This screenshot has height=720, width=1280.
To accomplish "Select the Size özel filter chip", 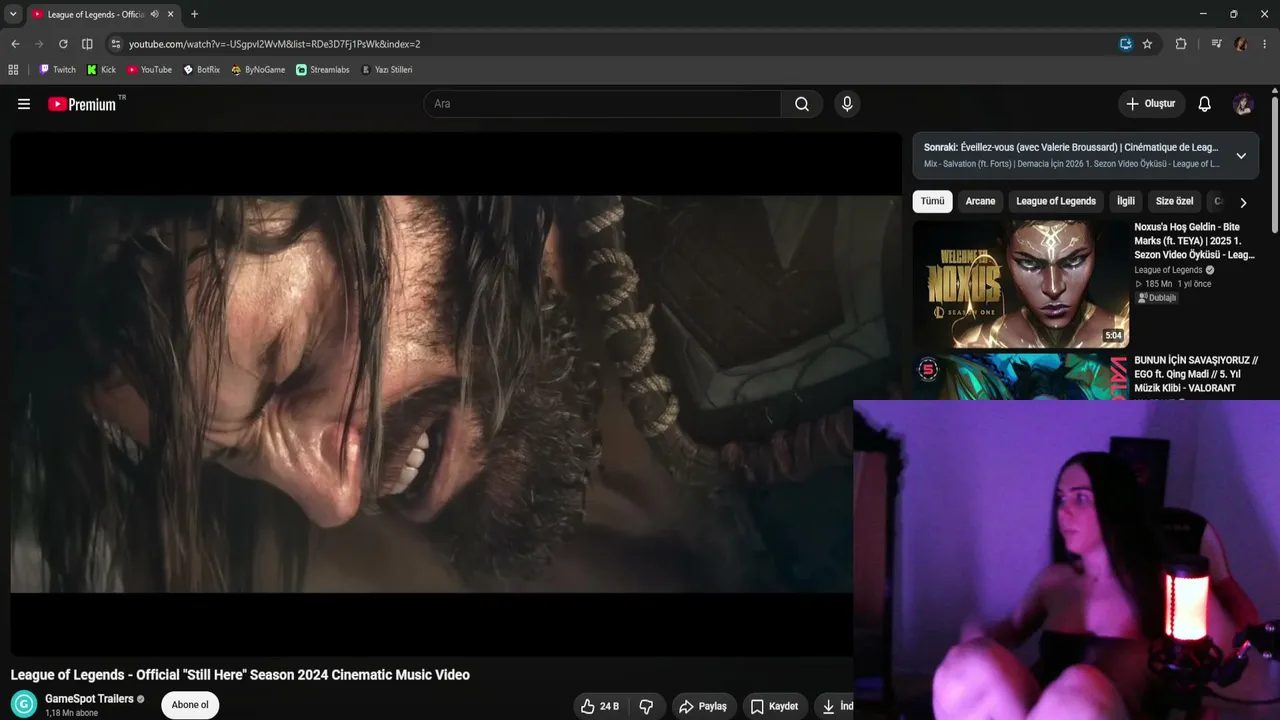I will click(x=1175, y=201).
